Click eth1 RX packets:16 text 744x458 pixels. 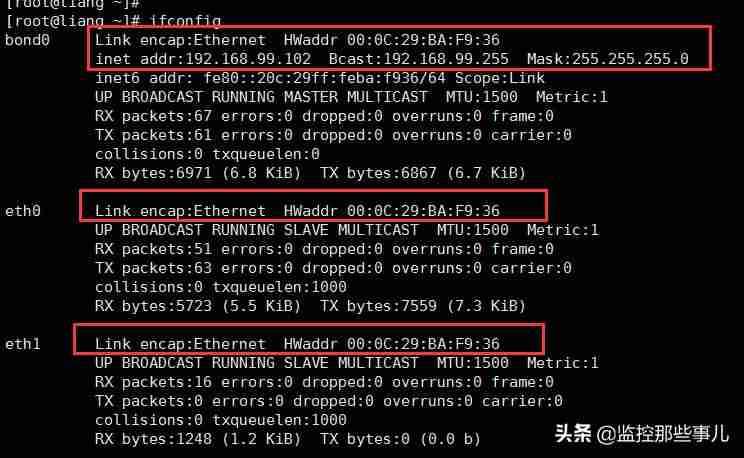153,382
